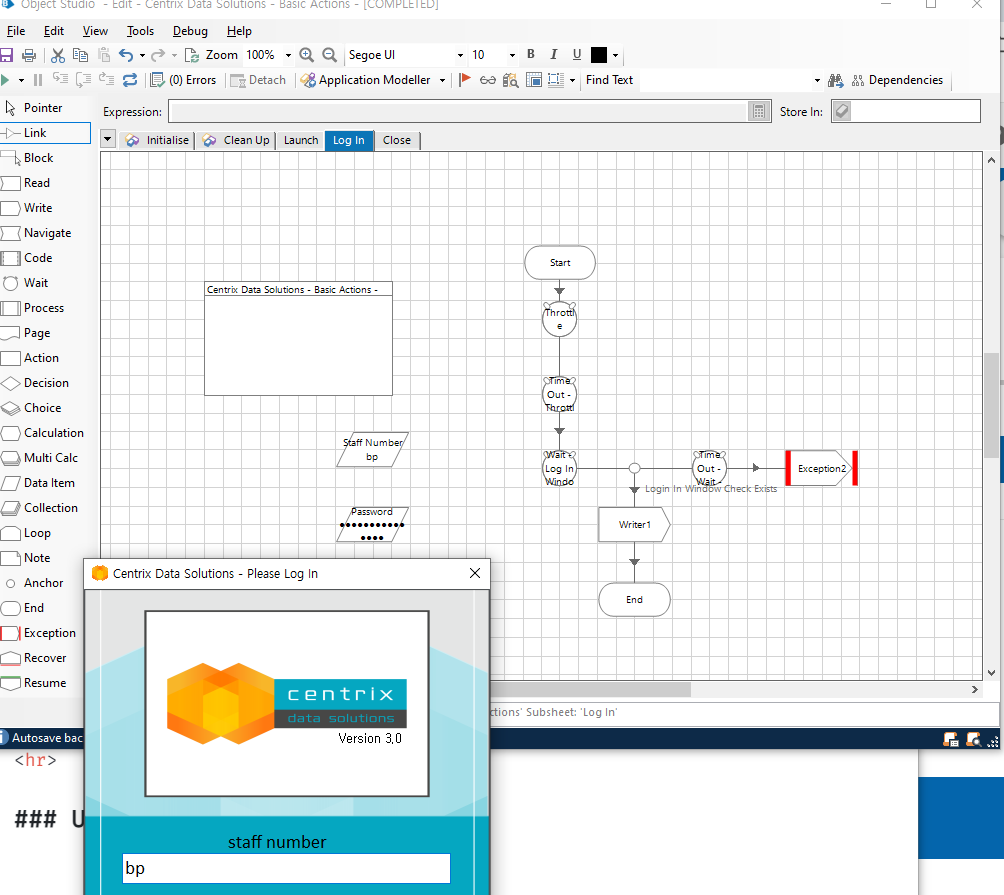Click the red breakpoint flag icon
The height and width of the screenshot is (895, 1004).
point(466,80)
